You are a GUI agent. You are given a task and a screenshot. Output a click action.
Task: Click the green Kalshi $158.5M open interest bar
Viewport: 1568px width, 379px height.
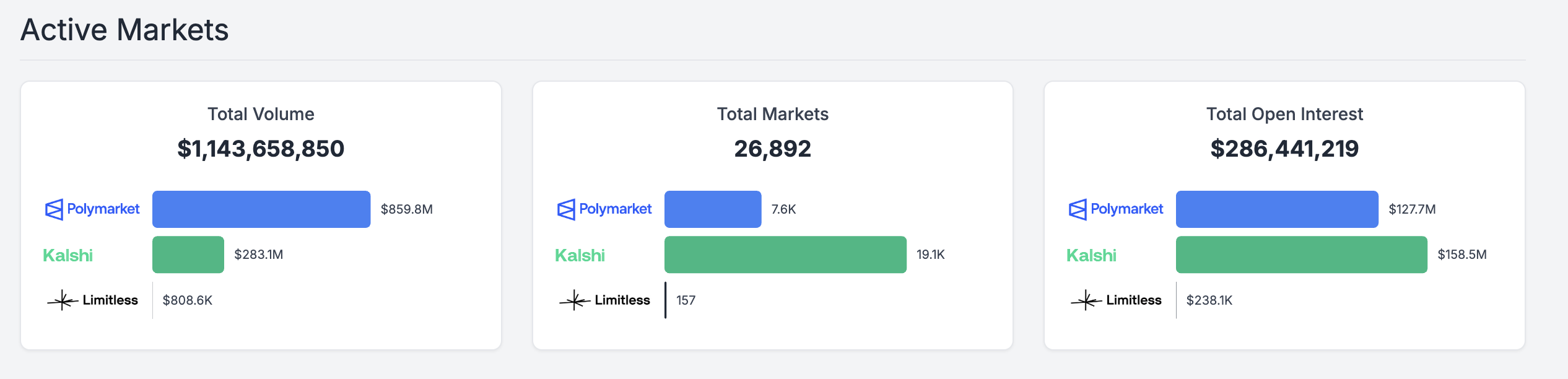(x=1301, y=255)
